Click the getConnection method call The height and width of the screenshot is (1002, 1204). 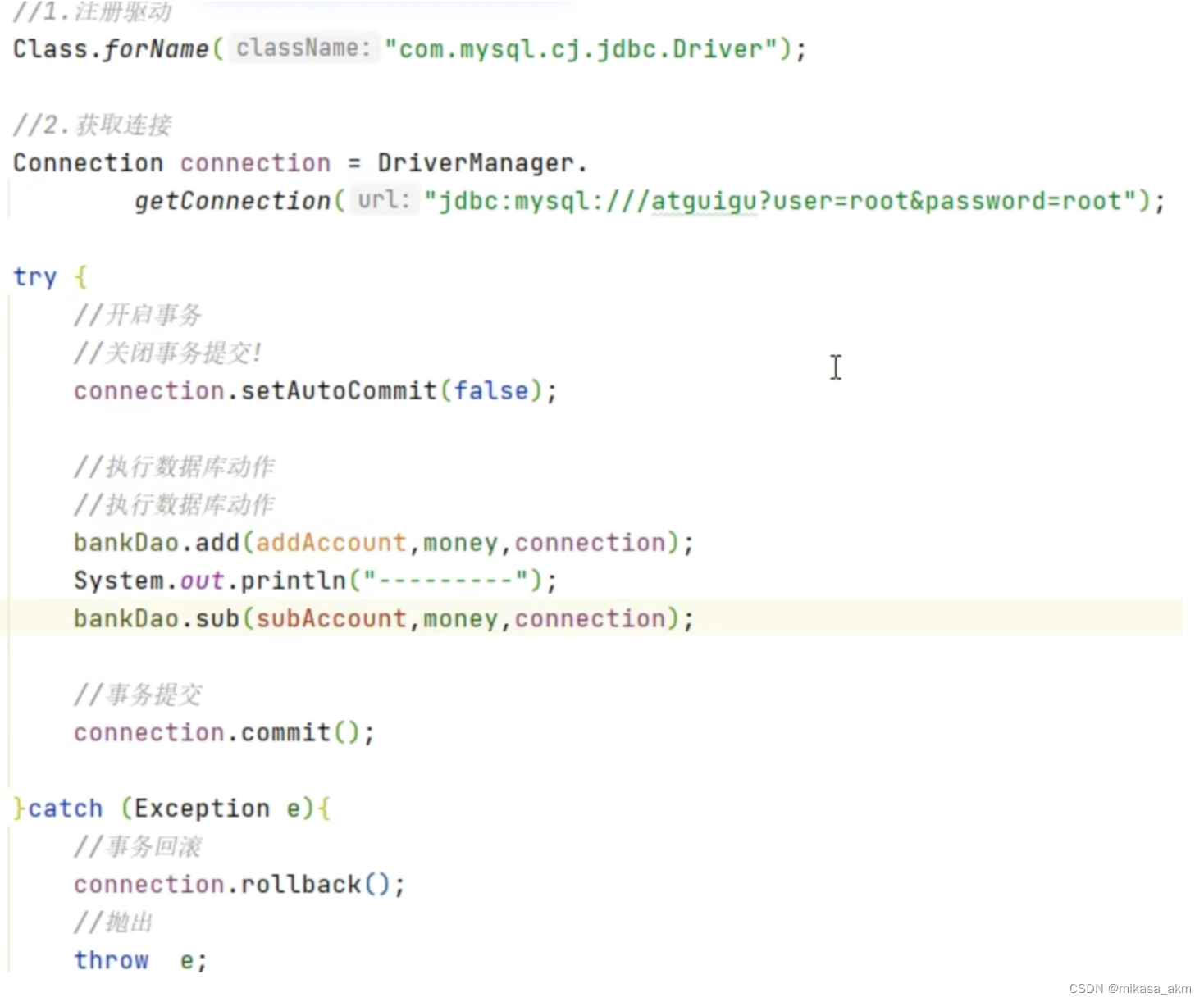tap(232, 201)
